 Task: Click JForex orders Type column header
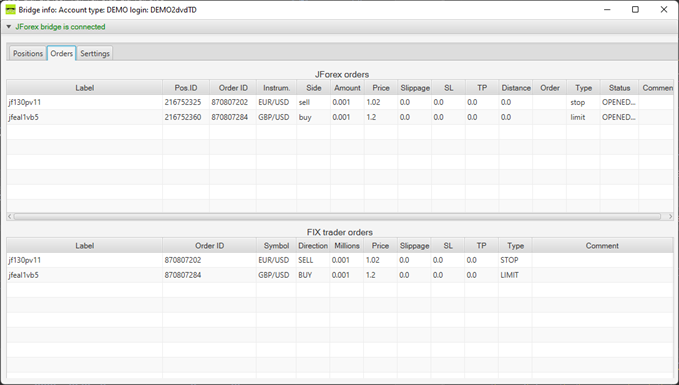click(583, 88)
